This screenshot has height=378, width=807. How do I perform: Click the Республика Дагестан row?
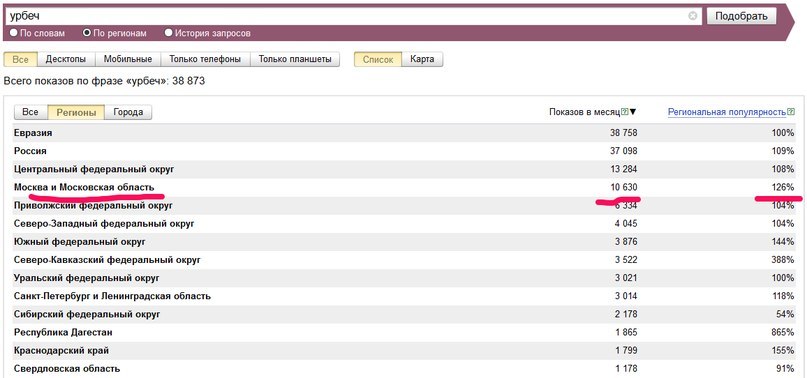(404, 333)
